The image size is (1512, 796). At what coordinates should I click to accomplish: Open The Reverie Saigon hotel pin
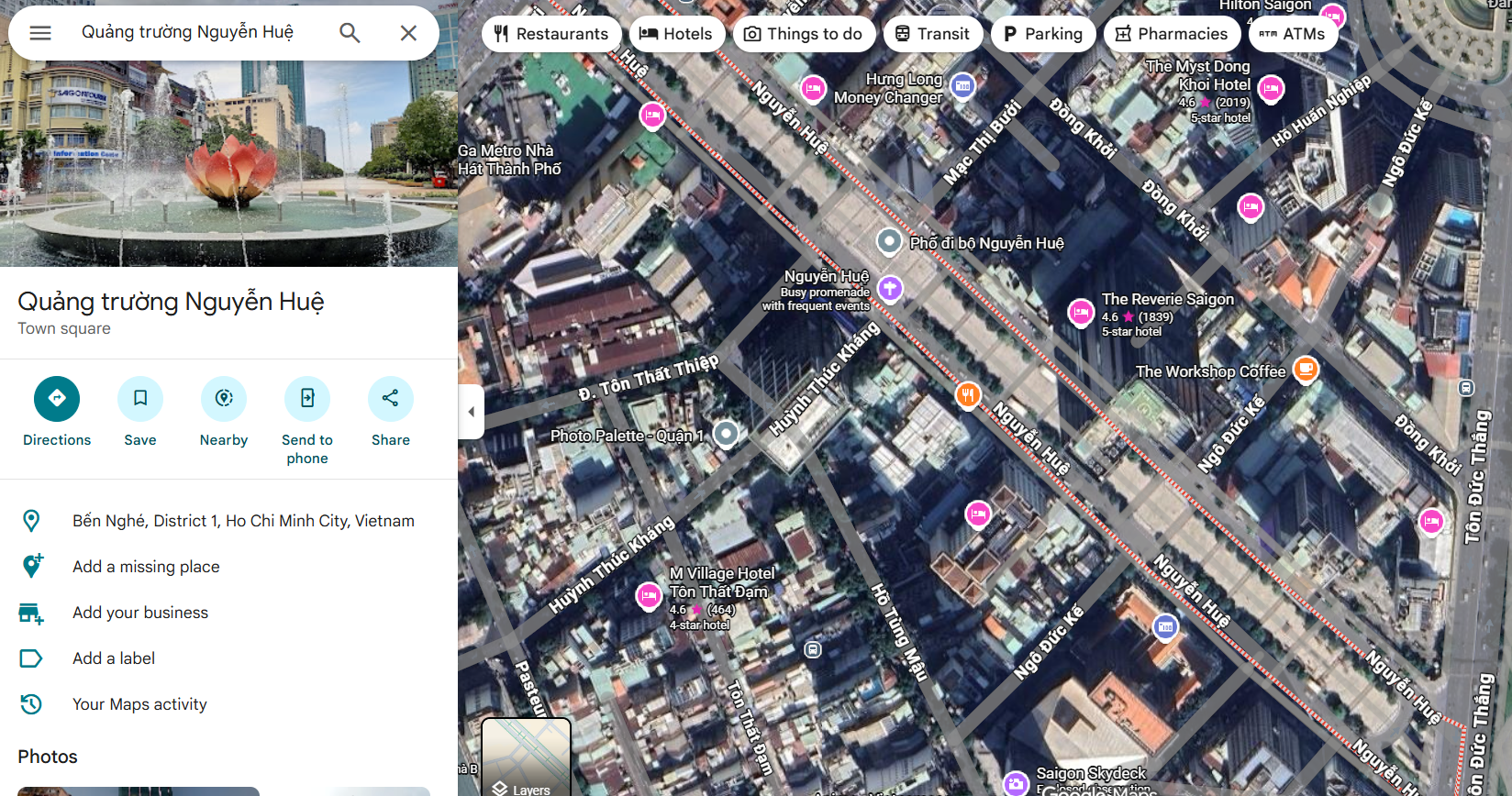point(1081,313)
